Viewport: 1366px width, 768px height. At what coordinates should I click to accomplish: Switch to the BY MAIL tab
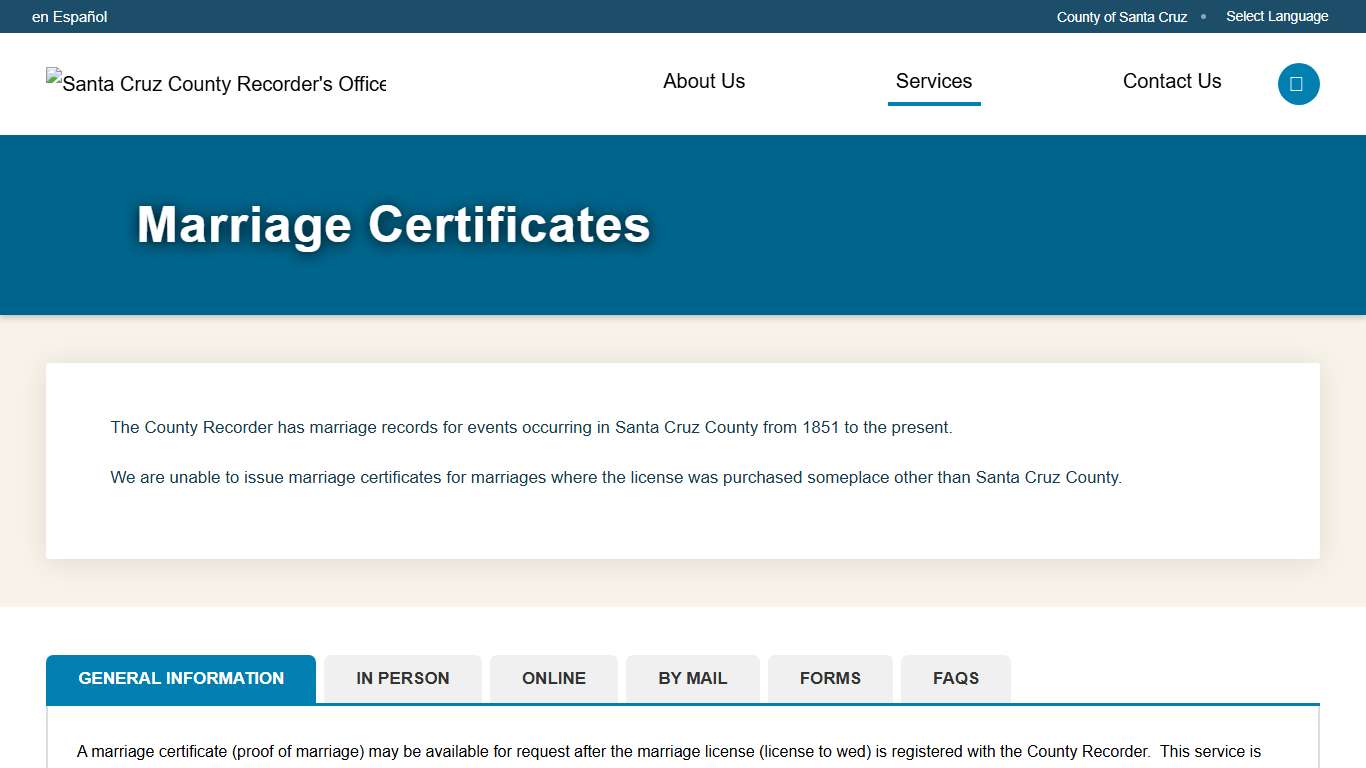(x=692, y=678)
